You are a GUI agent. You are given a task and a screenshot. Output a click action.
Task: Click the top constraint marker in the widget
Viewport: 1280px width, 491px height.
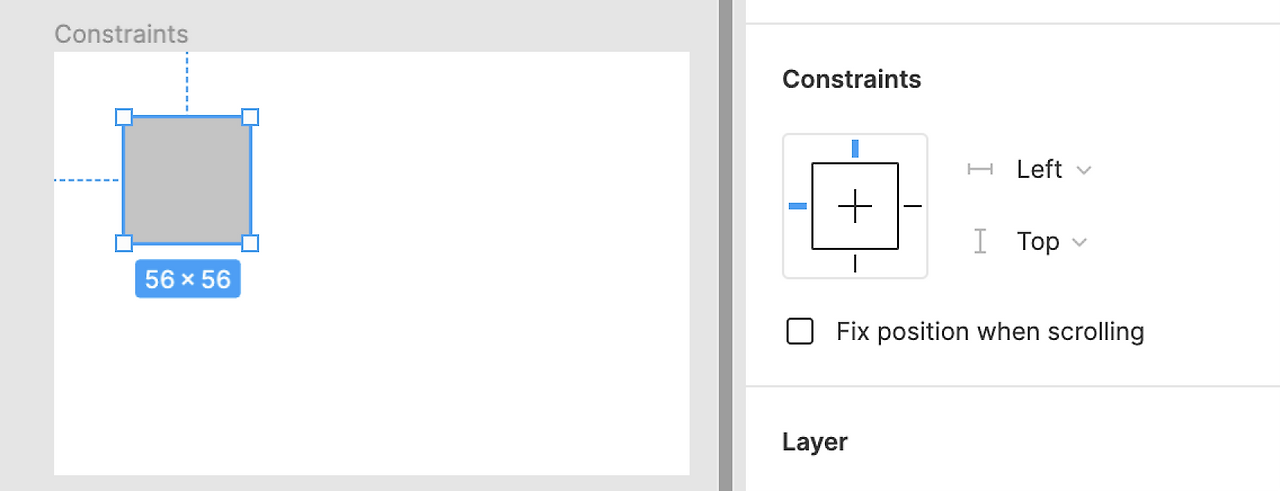[855, 149]
